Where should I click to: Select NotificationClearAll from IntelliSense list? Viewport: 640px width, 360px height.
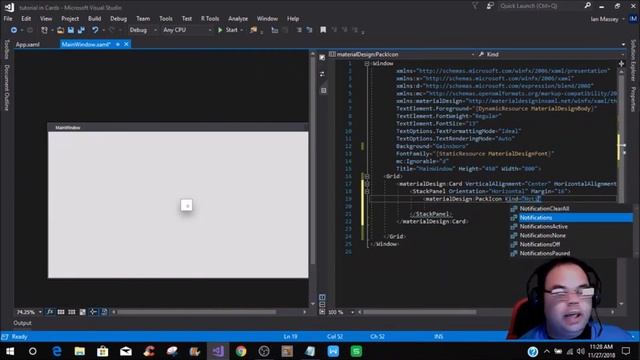coord(571,209)
